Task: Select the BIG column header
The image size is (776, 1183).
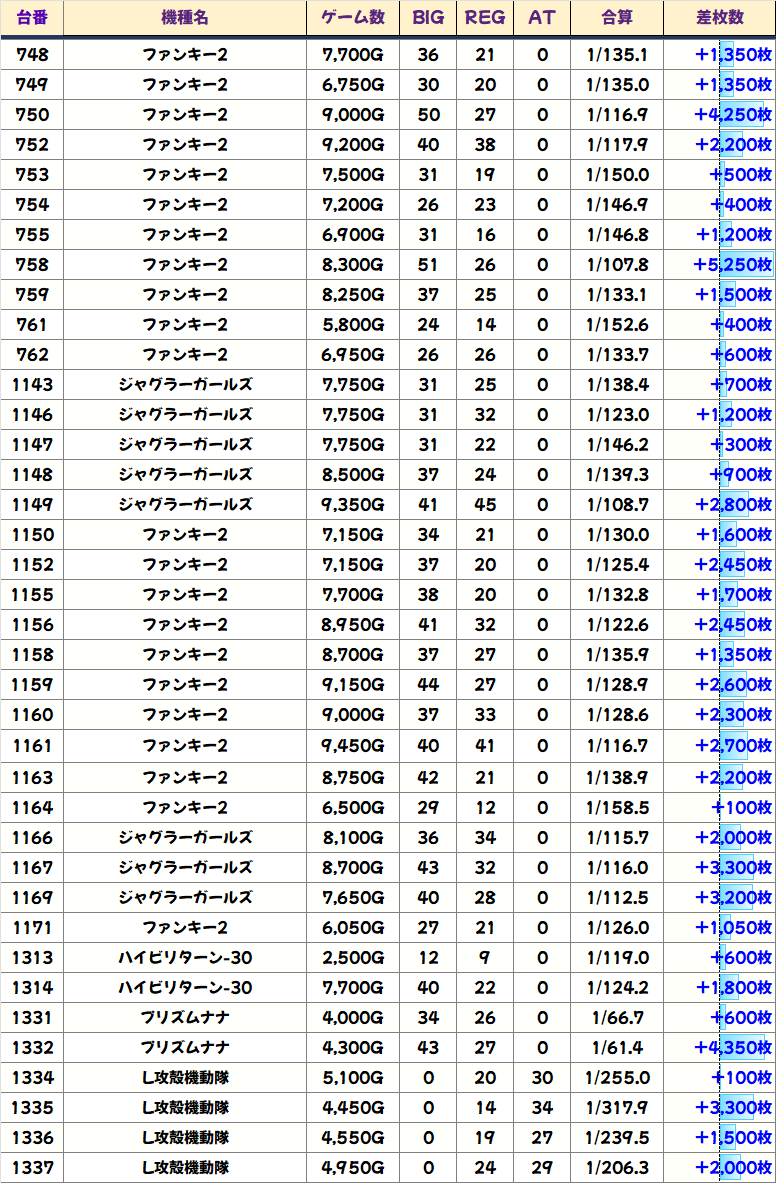Action: [429, 18]
